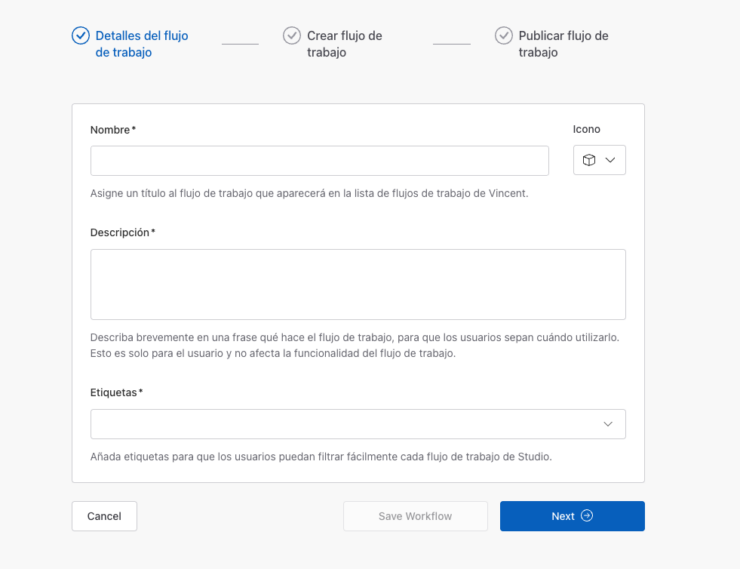This screenshot has height=569, width=740.
Task: Click the checkmark icon beside Crear flujo
Action: [x=292, y=36]
